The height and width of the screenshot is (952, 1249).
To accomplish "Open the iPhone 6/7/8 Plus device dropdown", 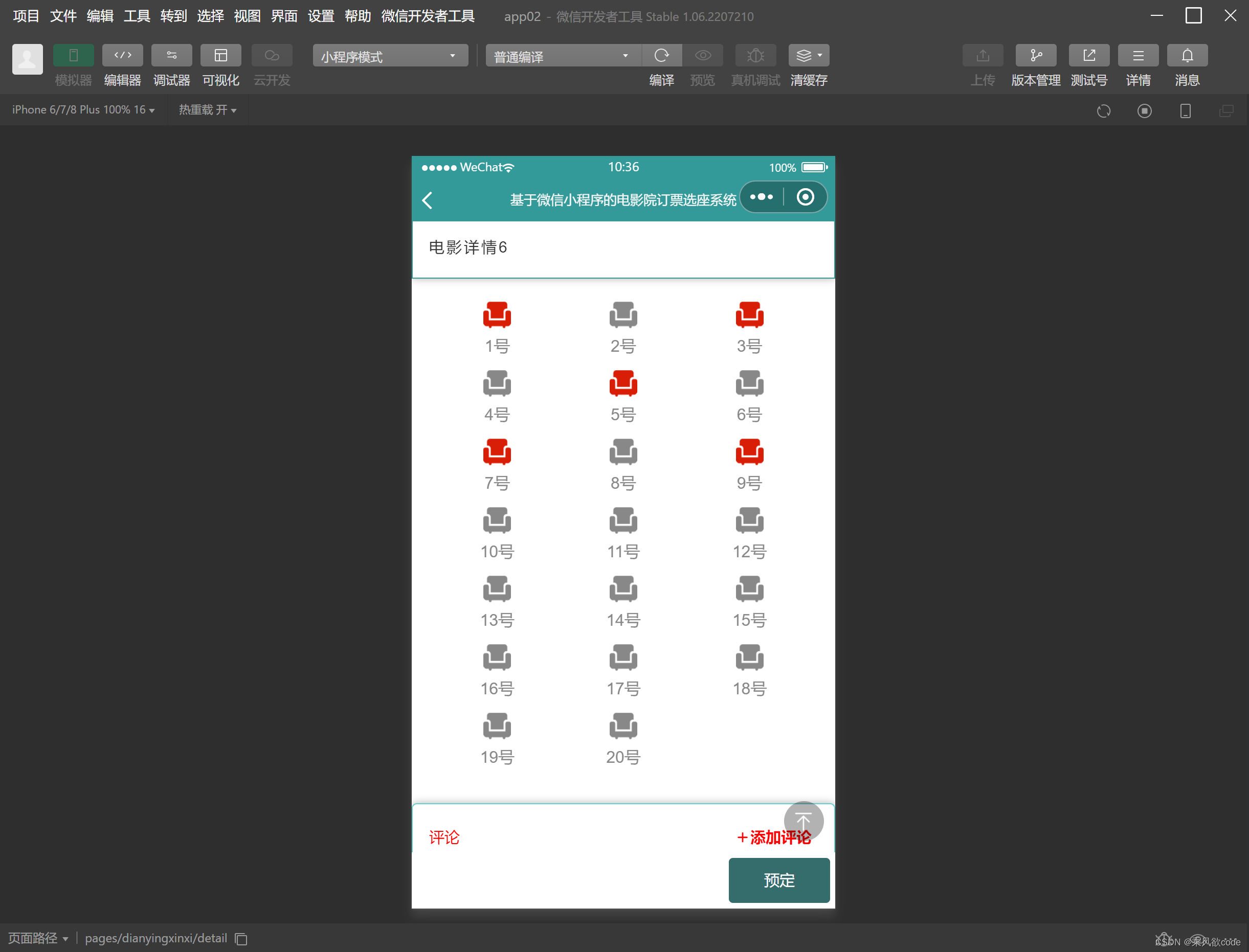I will tap(83, 110).
